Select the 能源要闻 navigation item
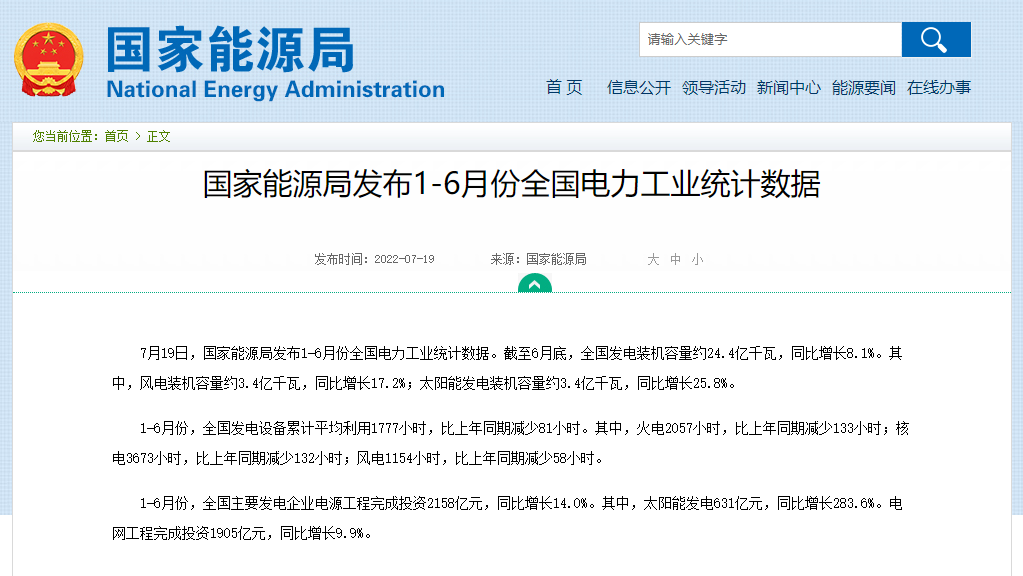This screenshot has height=576, width=1023. point(864,87)
